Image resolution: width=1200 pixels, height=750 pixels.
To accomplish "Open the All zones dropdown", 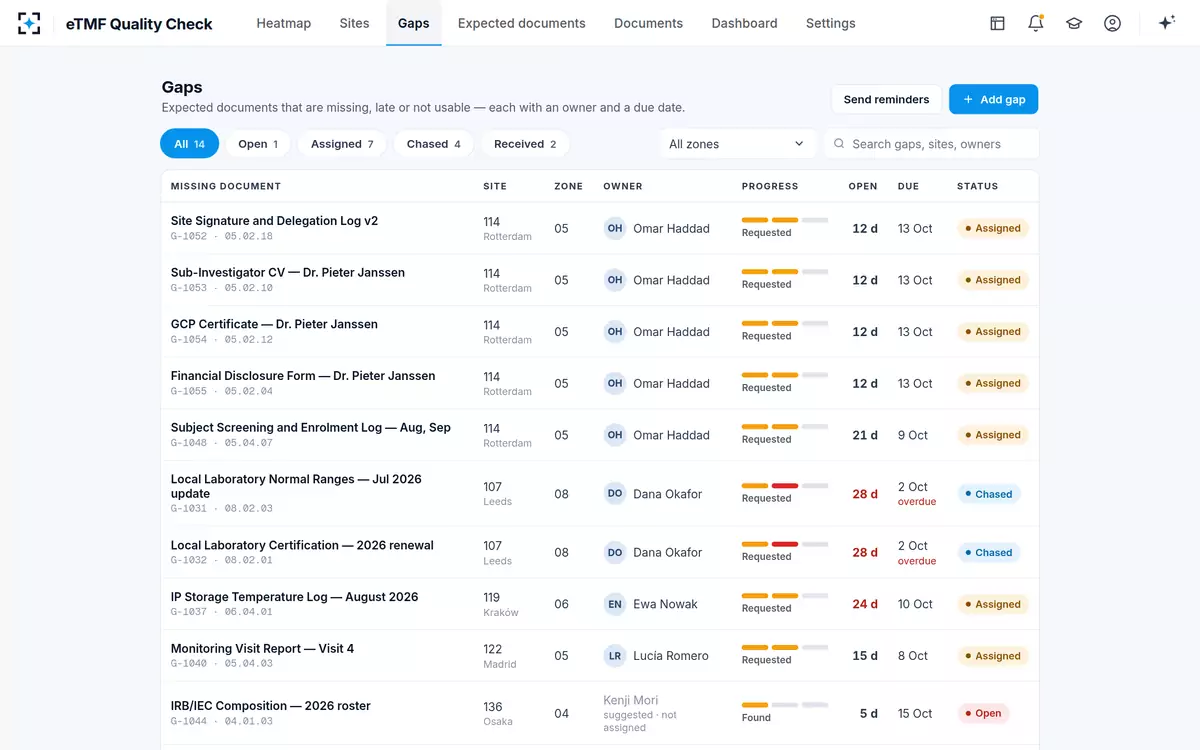I will pyautogui.click(x=737, y=144).
